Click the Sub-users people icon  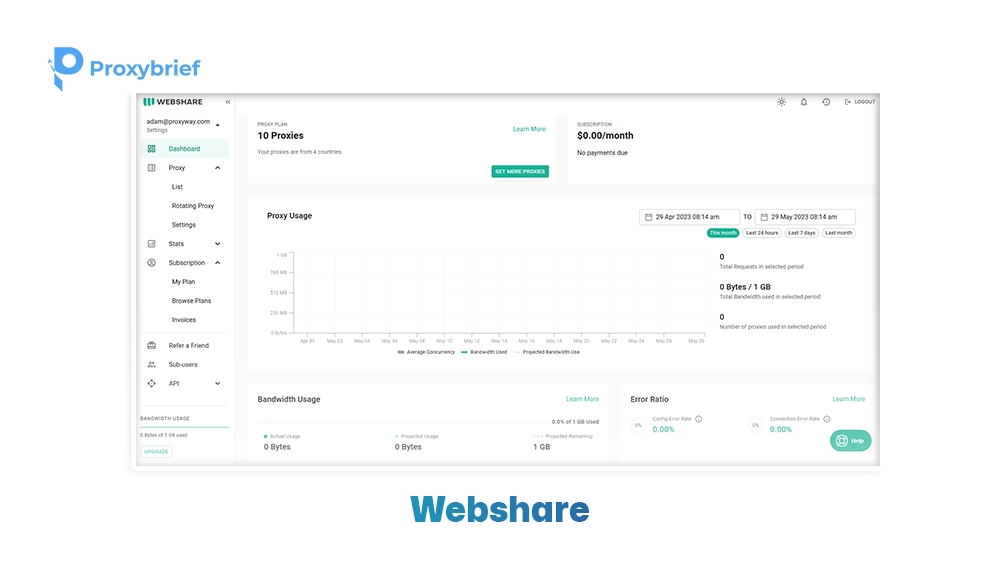tap(152, 365)
